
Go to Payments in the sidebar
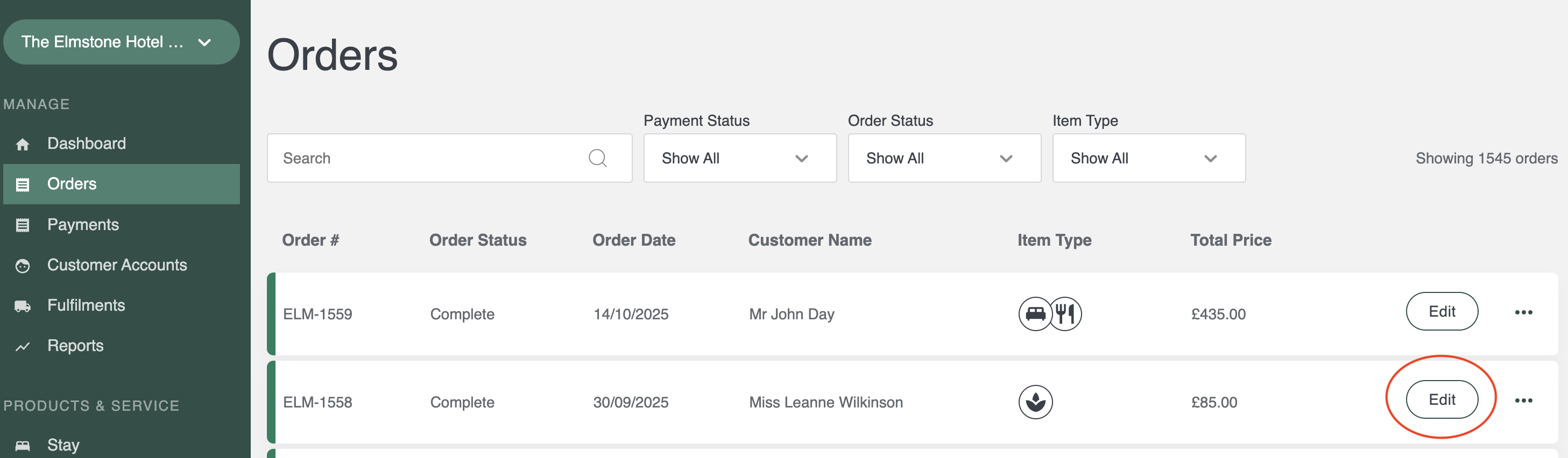click(x=83, y=225)
